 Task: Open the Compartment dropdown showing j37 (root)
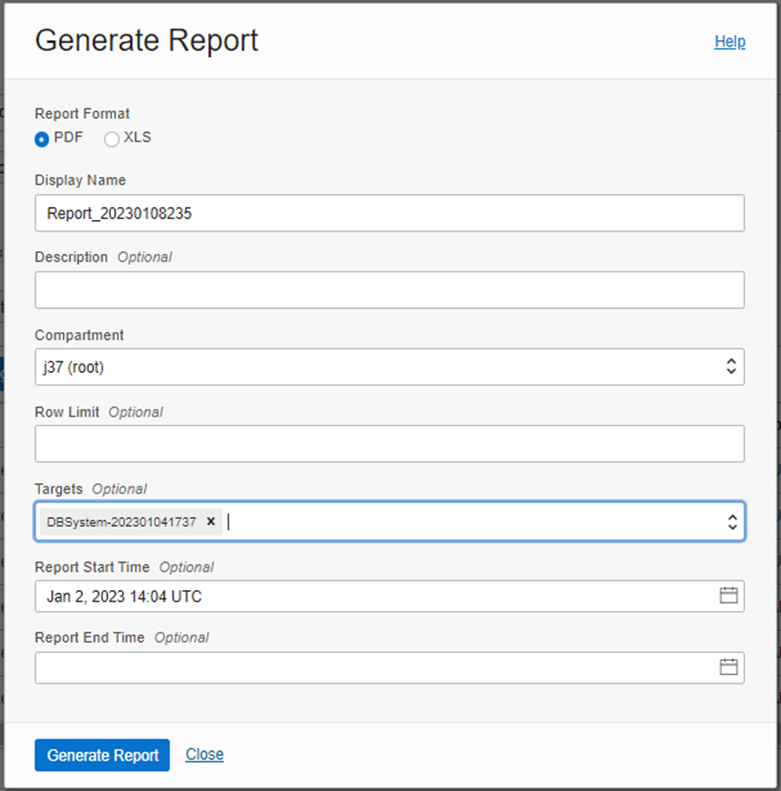coord(389,367)
